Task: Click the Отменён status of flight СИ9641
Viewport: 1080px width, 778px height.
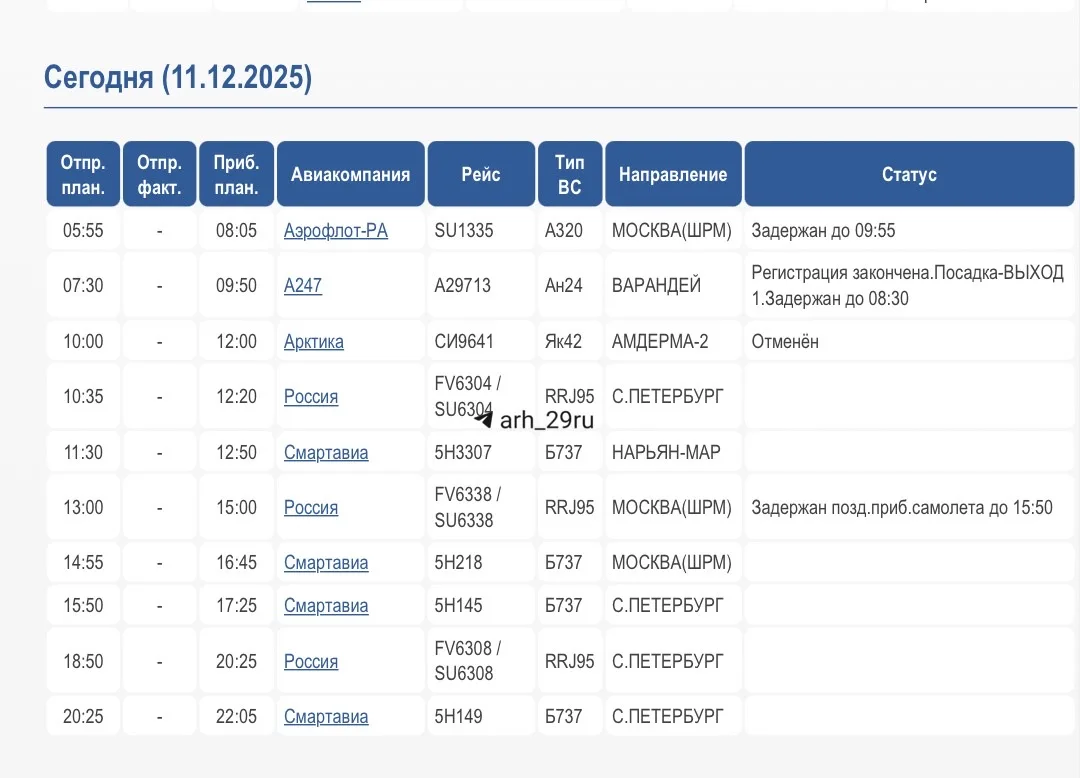Action: coord(785,342)
